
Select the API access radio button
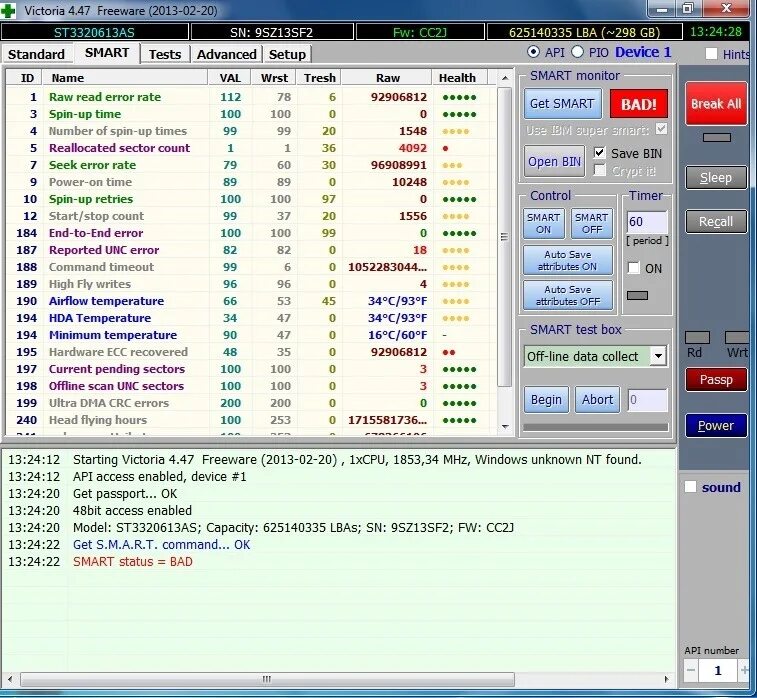533,52
